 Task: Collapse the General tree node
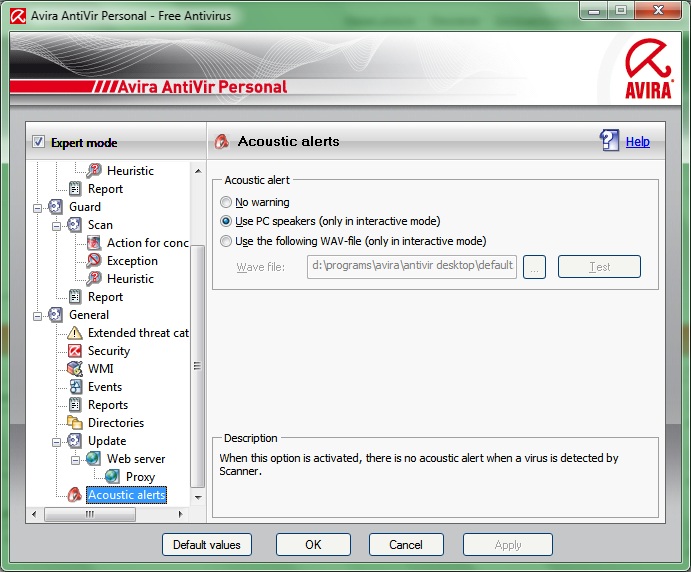pos(37,316)
